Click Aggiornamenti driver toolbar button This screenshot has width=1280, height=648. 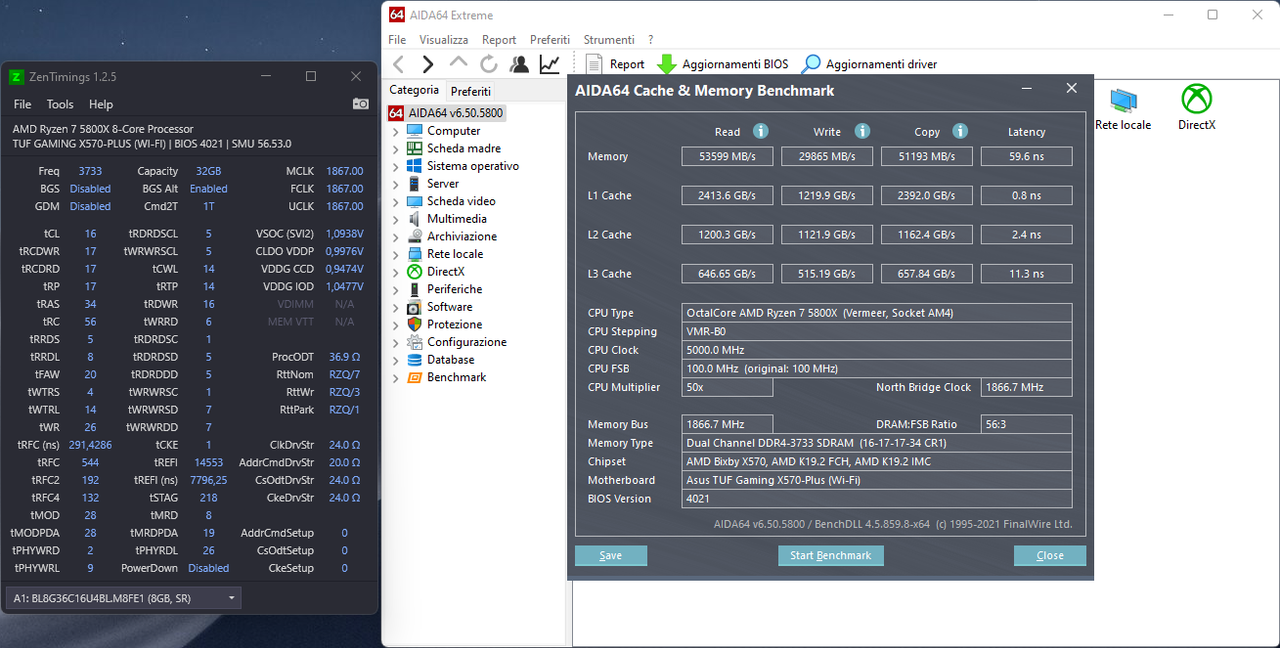tap(869, 64)
